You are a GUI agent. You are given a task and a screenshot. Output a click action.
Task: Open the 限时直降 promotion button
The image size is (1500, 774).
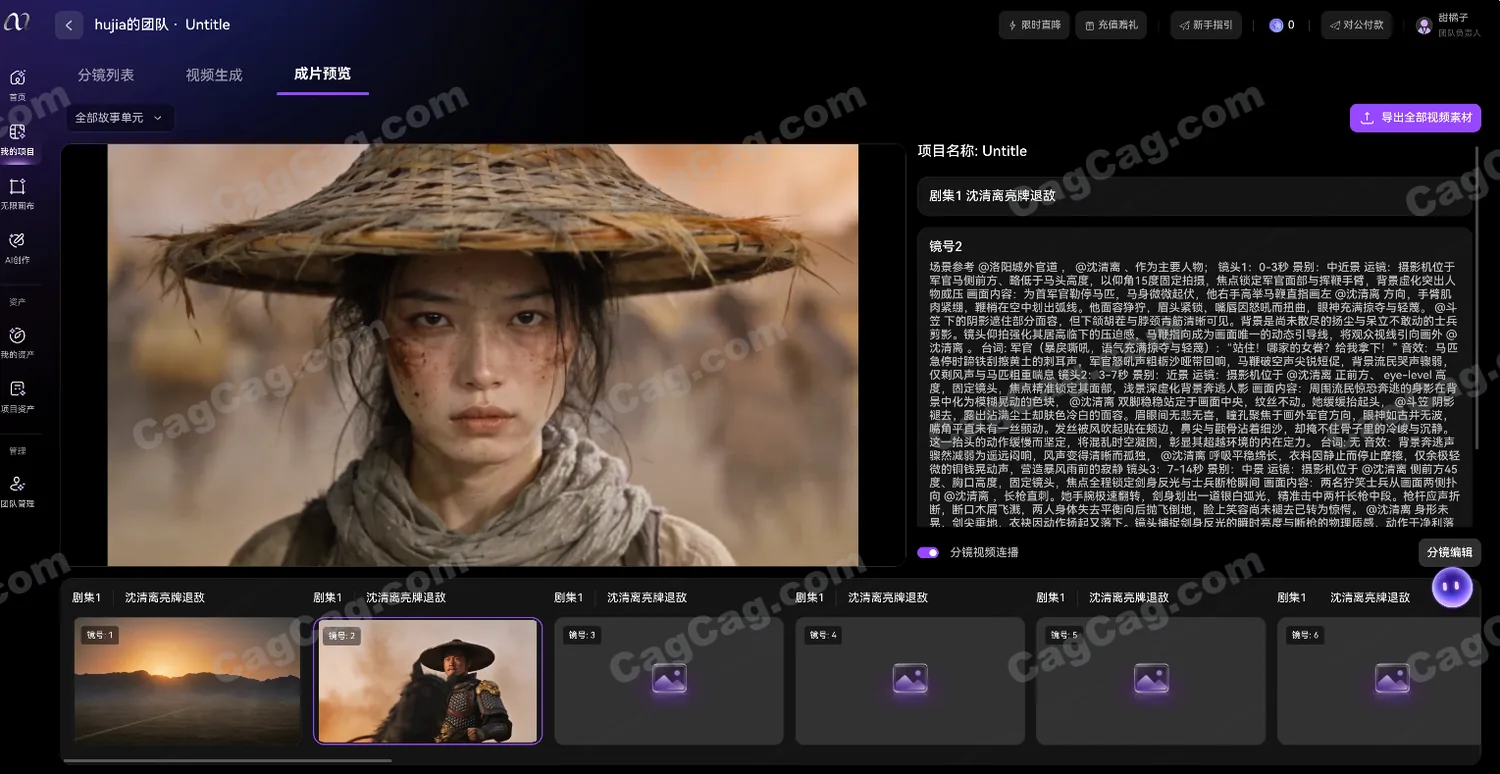pyautogui.click(x=1034, y=25)
